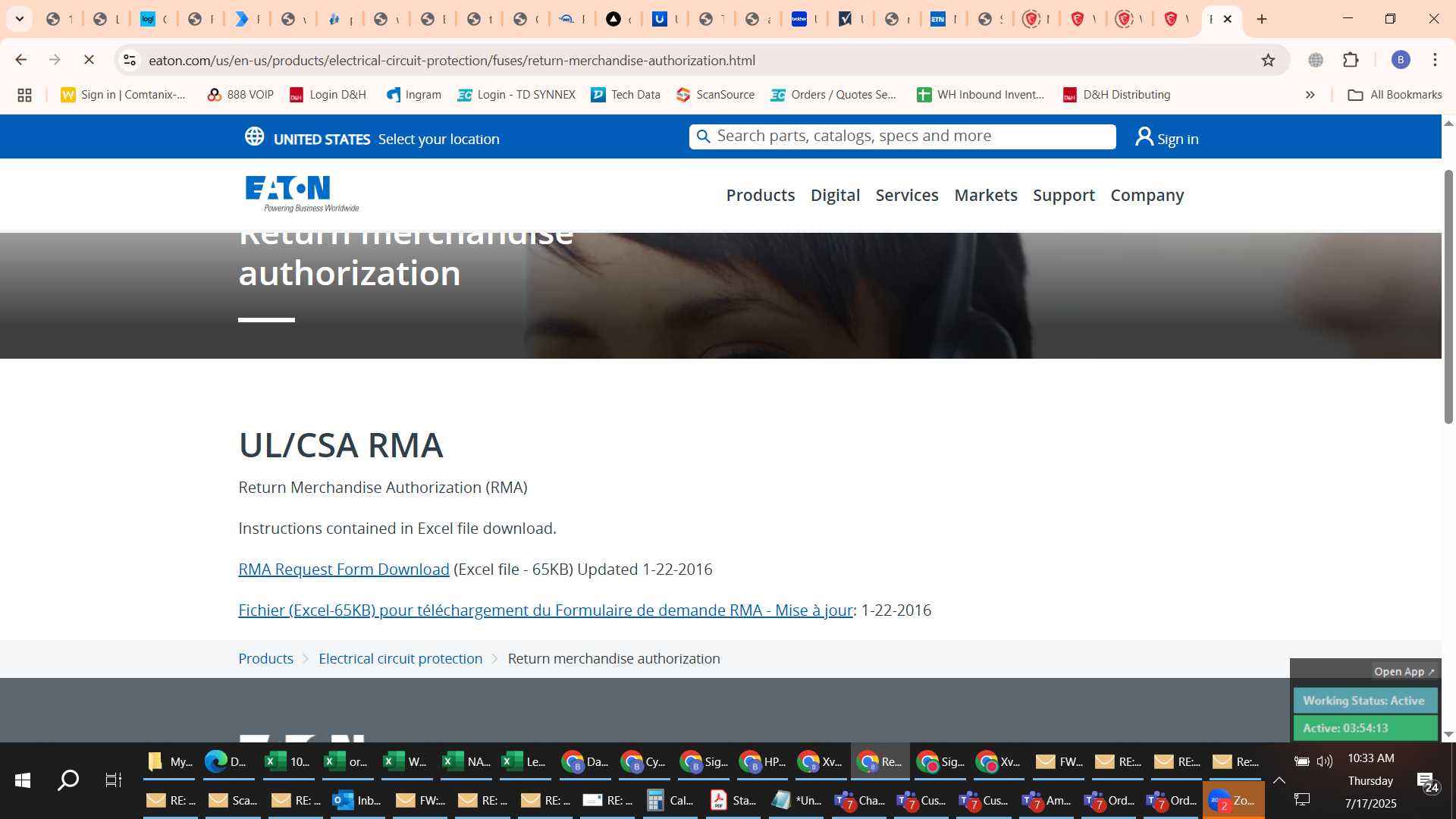Open the Login - TD SYNNEX bookmark
This screenshot has height=819, width=1456.
(516, 95)
